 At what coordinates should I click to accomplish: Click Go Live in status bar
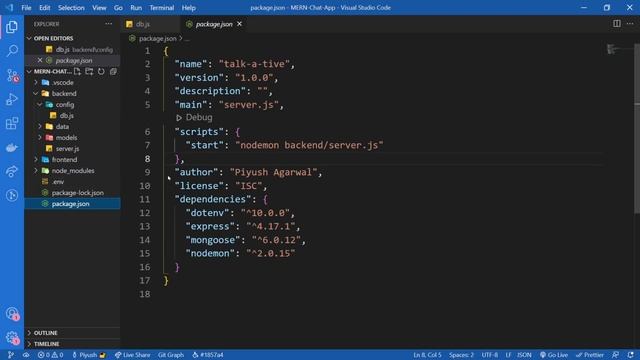click(x=554, y=355)
